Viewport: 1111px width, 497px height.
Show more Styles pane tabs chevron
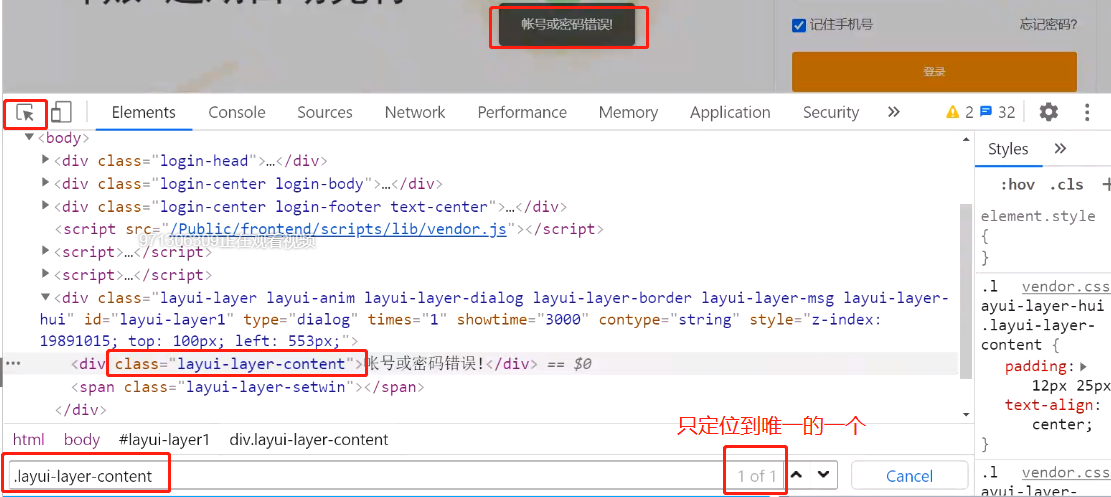coord(1060,148)
